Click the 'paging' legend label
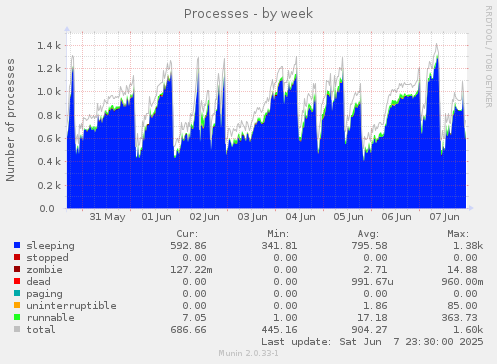This screenshot has width=497, height=364. pyautogui.click(x=45, y=294)
